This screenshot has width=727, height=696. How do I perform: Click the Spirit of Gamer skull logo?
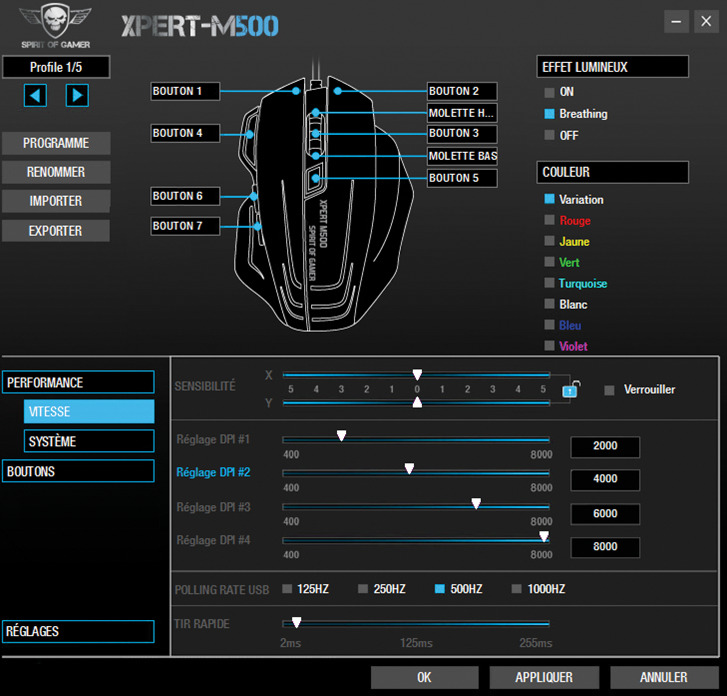coord(56,25)
